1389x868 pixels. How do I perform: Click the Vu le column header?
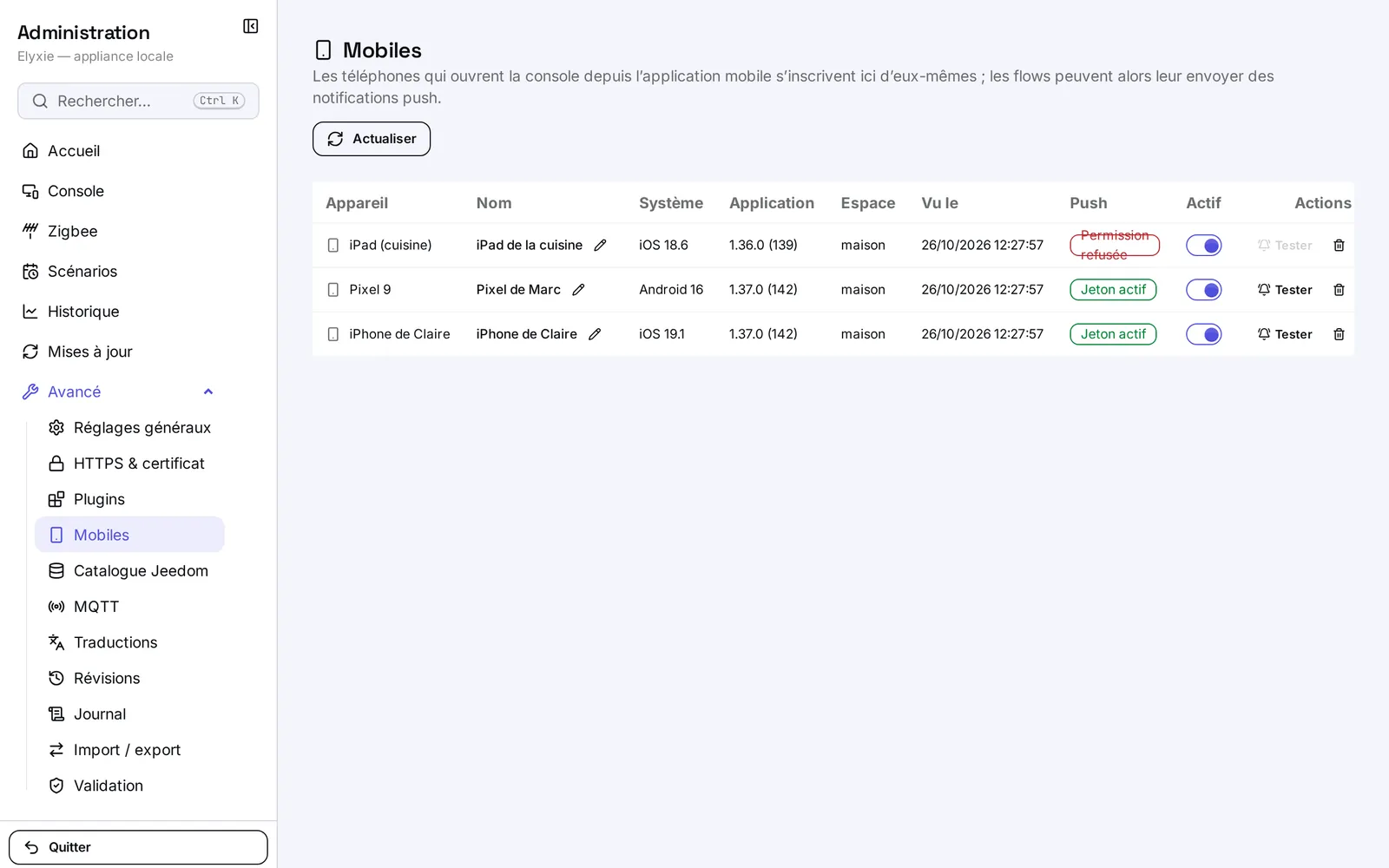(x=939, y=203)
